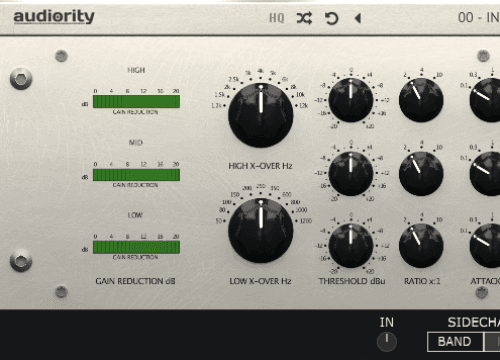Image resolution: width=500 pixels, height=360 pixels.
Task: Click the 'GAIN REDUCTION dB' label
Action: pos(135,281)
